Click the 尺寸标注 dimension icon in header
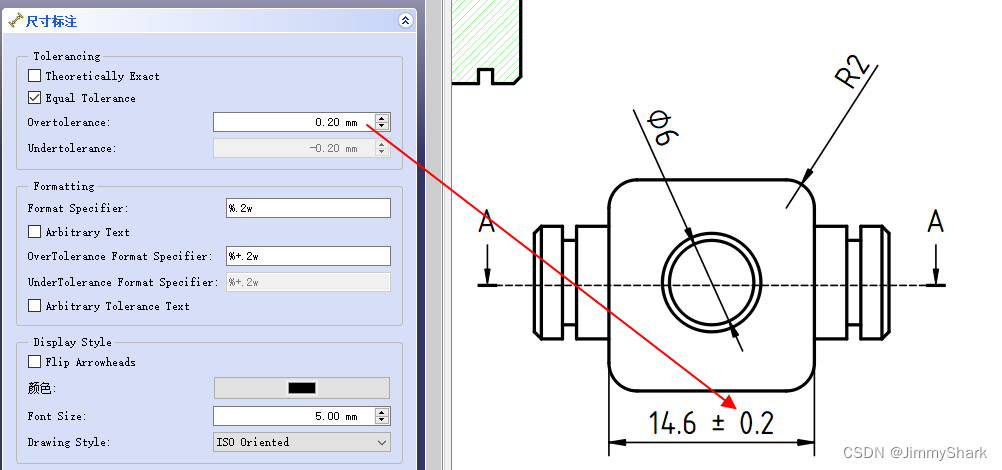This screenshot has width=1002, height=470. 15,20
